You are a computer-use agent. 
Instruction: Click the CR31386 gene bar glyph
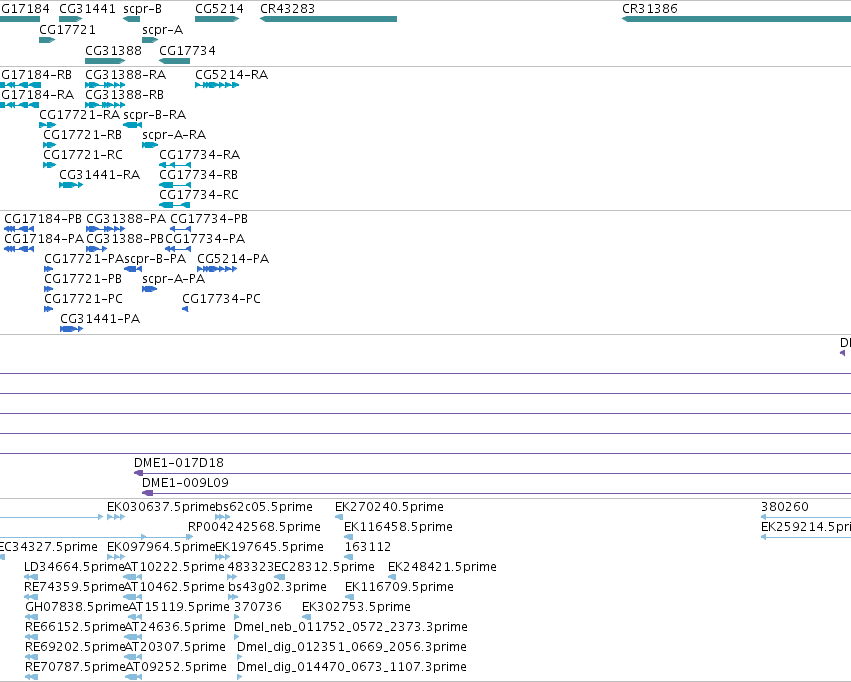(736, 19)
